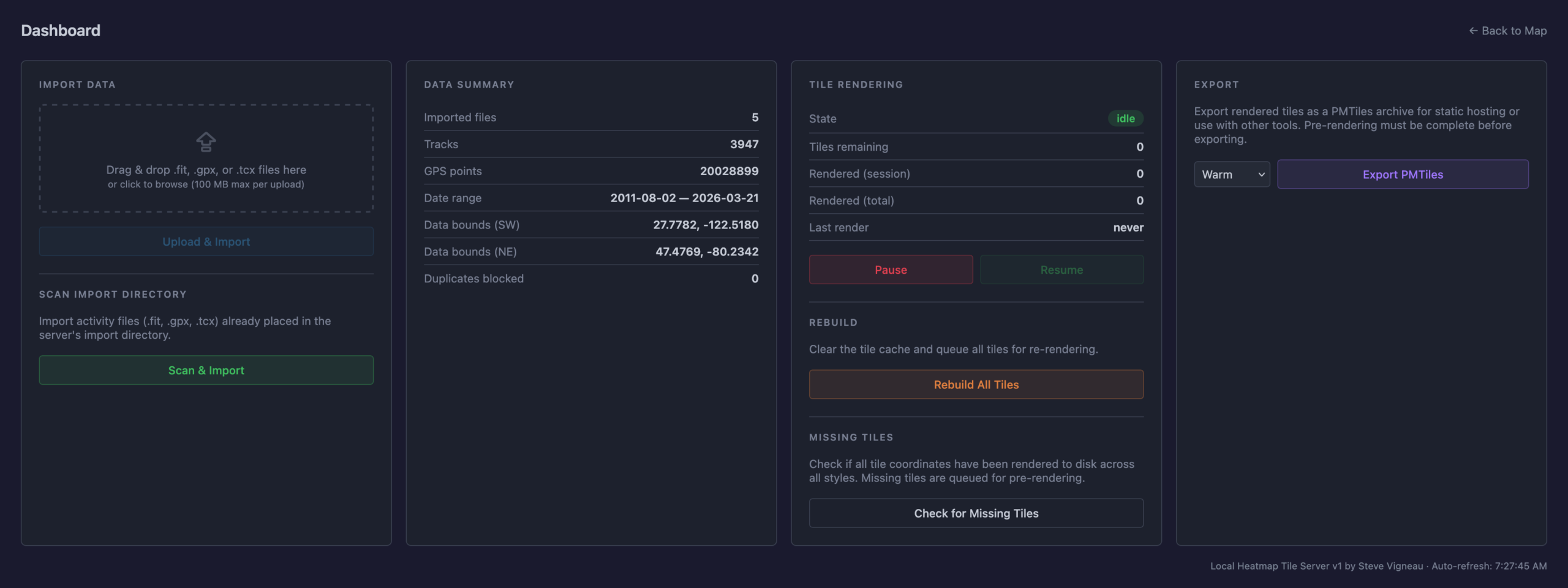Click the Imported files count
Screen dimensions: 1568x588
[755, 117]
